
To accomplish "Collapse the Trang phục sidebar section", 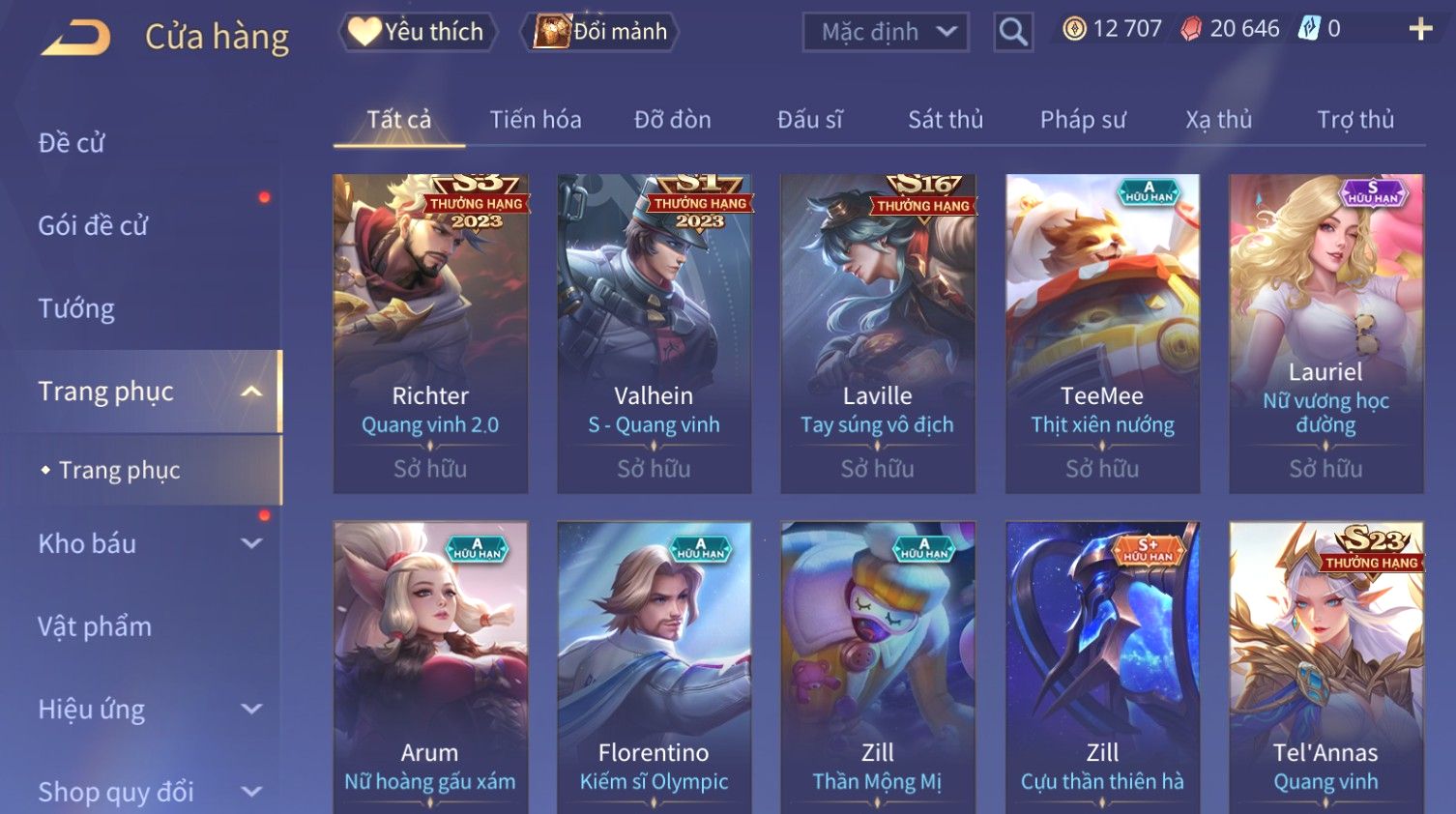I will tap(251, 392).
